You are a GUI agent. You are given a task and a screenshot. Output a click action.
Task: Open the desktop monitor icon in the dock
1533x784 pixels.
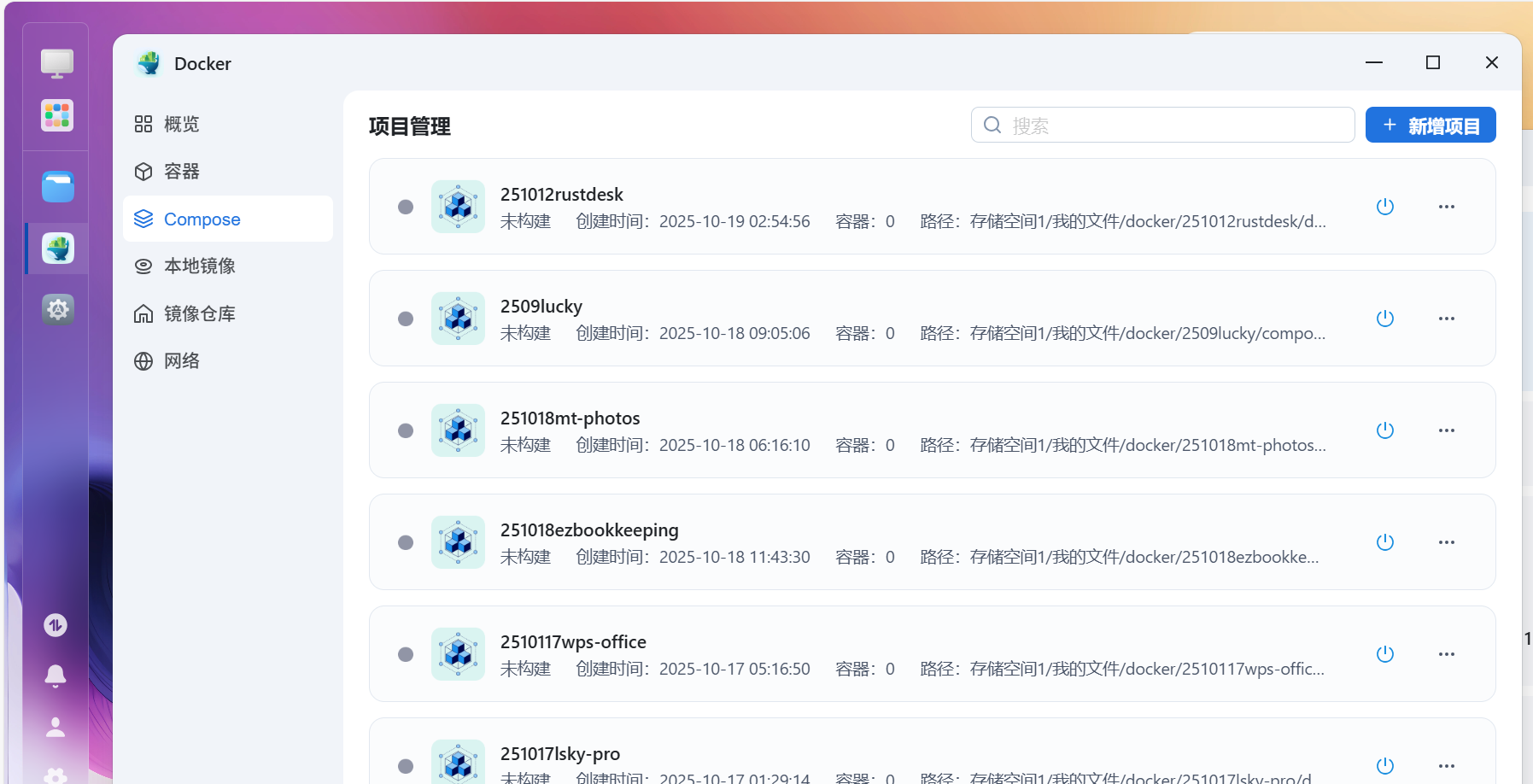tap(57, 63)
